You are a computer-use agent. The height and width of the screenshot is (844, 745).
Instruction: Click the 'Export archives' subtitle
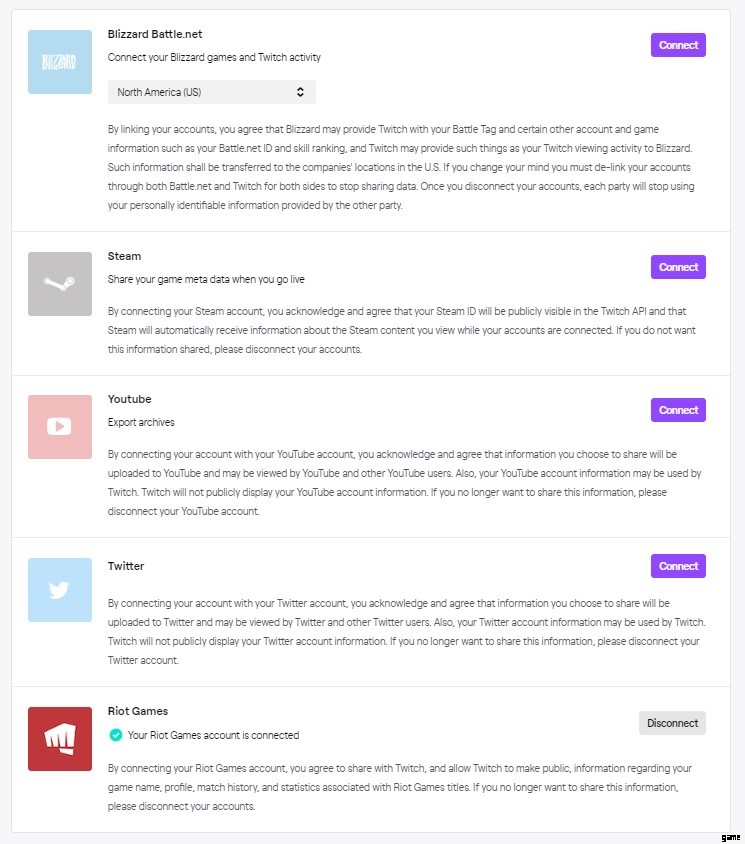[x=141, y=423]
